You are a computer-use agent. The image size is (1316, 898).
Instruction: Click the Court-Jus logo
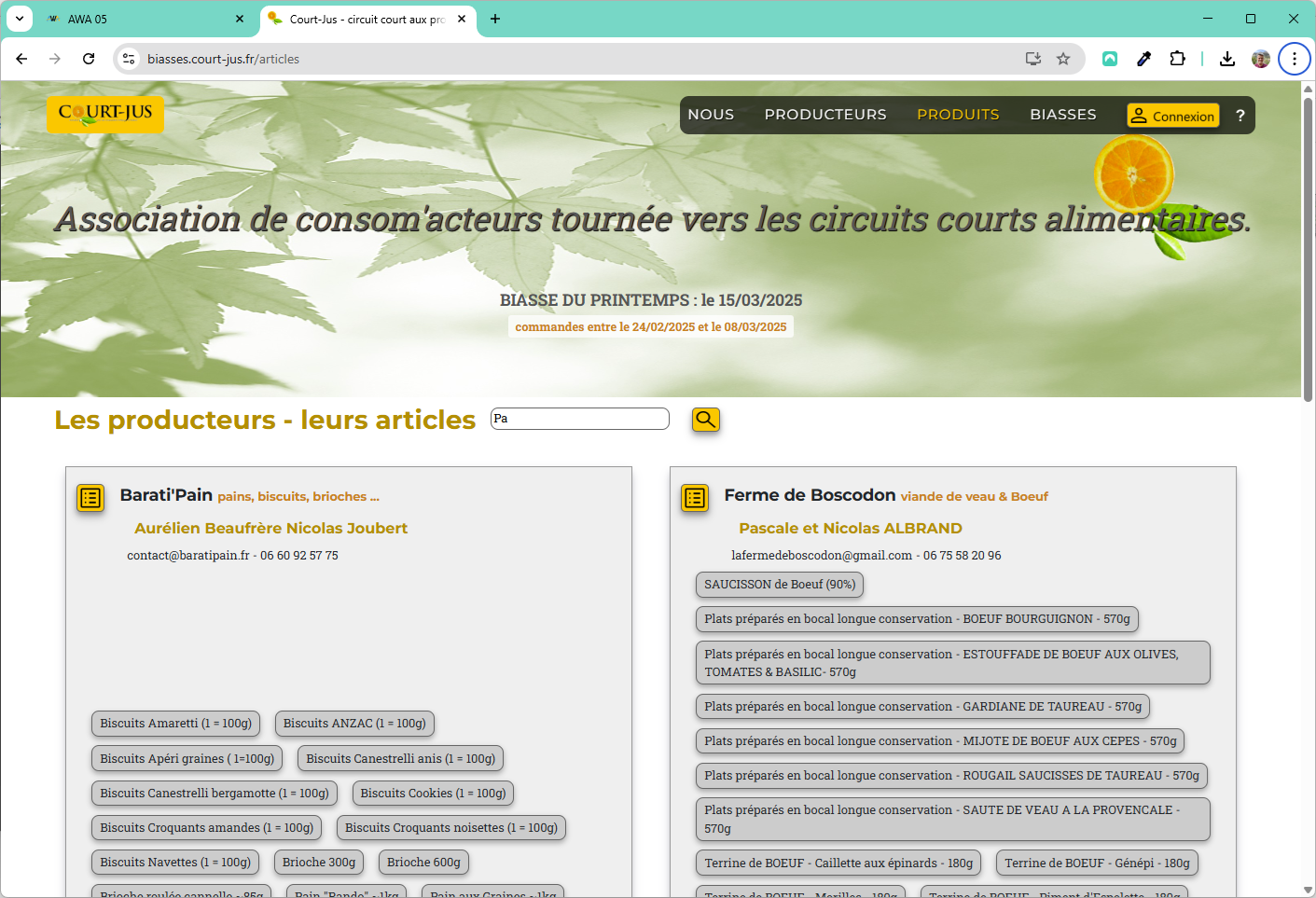[x=105, y=114]
